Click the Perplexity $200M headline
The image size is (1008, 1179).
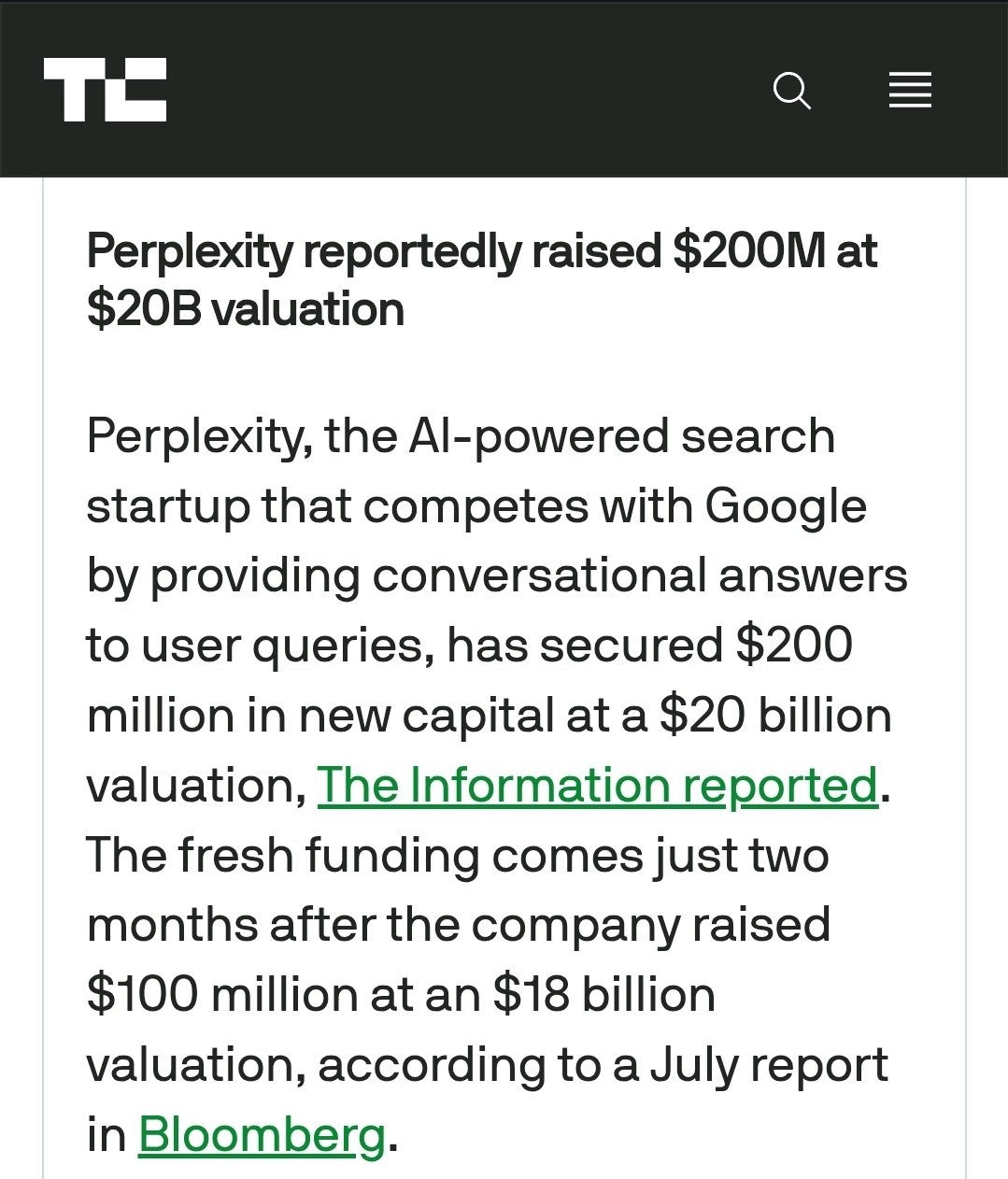pos(481,252)
